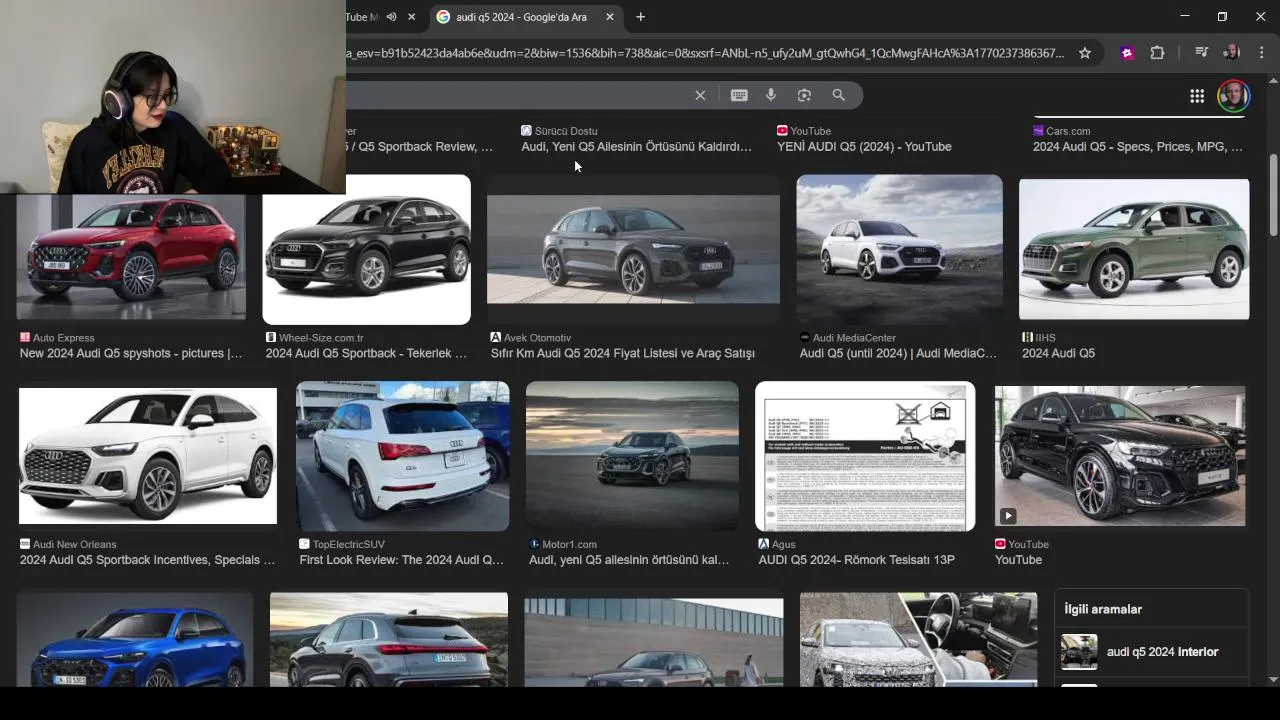Click the 'Auto Express' source label
1280x720 pixels.
click(x=63, y=338)
